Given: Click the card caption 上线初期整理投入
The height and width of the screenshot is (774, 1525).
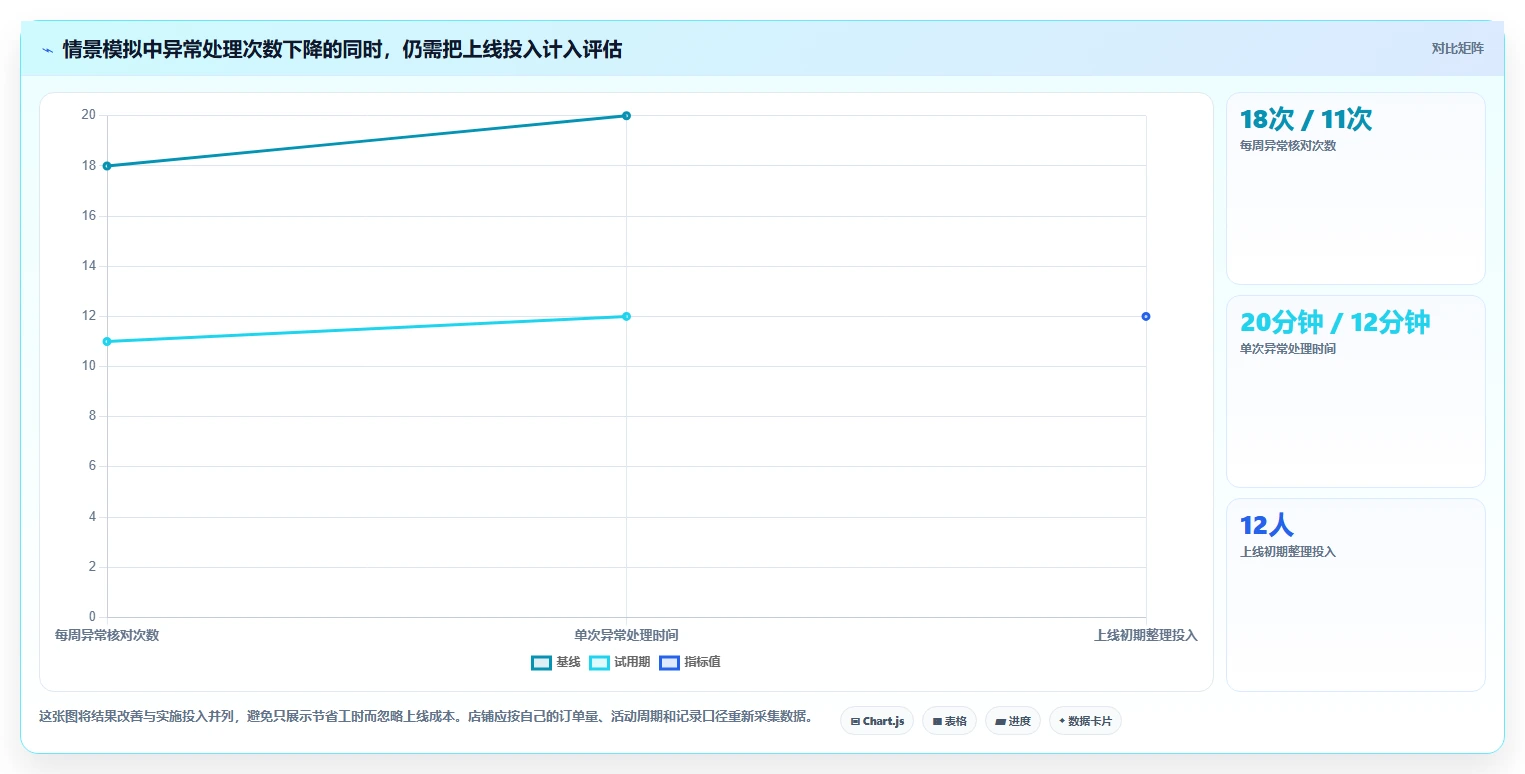Looking at the screenshot, I should point(1288,552).
